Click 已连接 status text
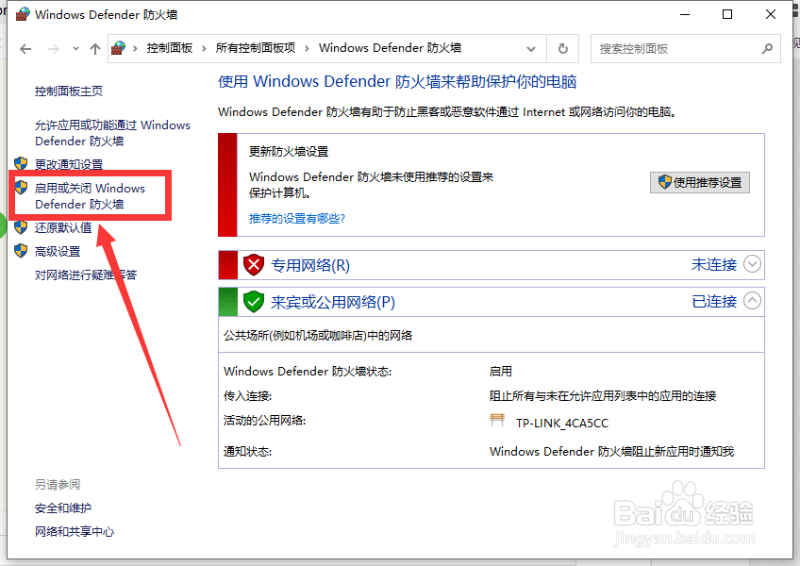 tap(714, 301)
